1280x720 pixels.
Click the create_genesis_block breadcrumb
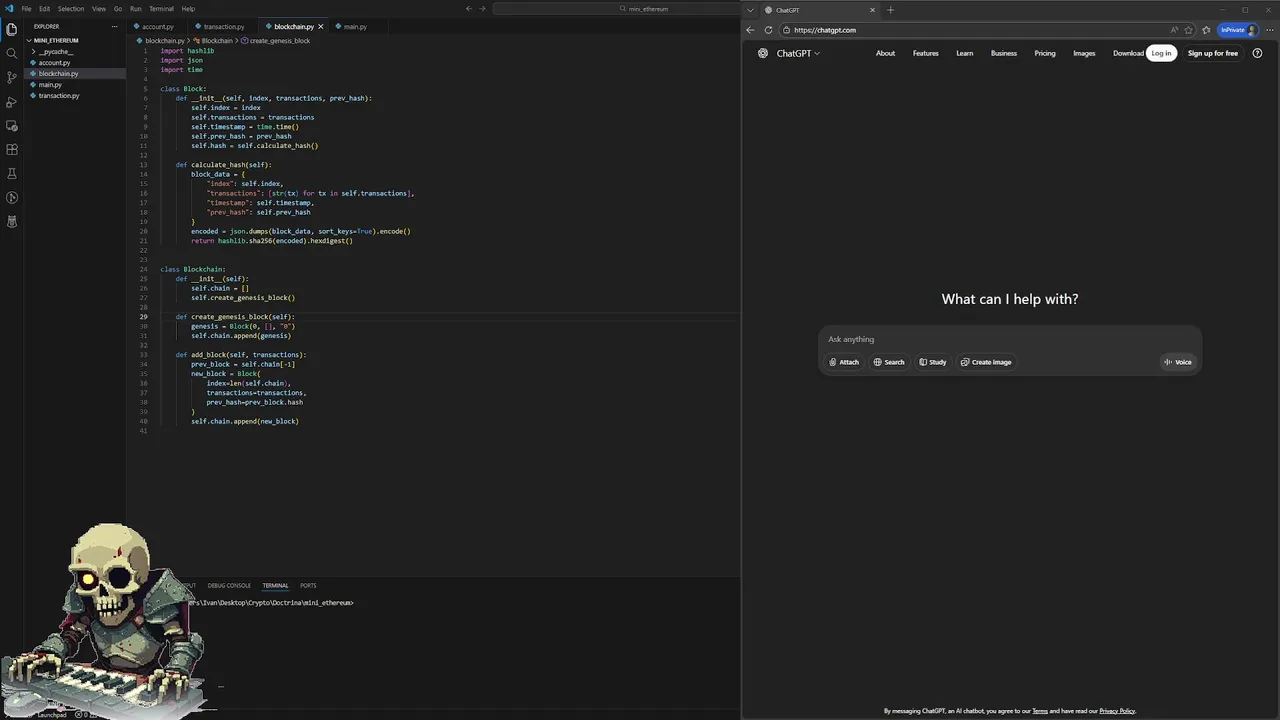(275, 41)
